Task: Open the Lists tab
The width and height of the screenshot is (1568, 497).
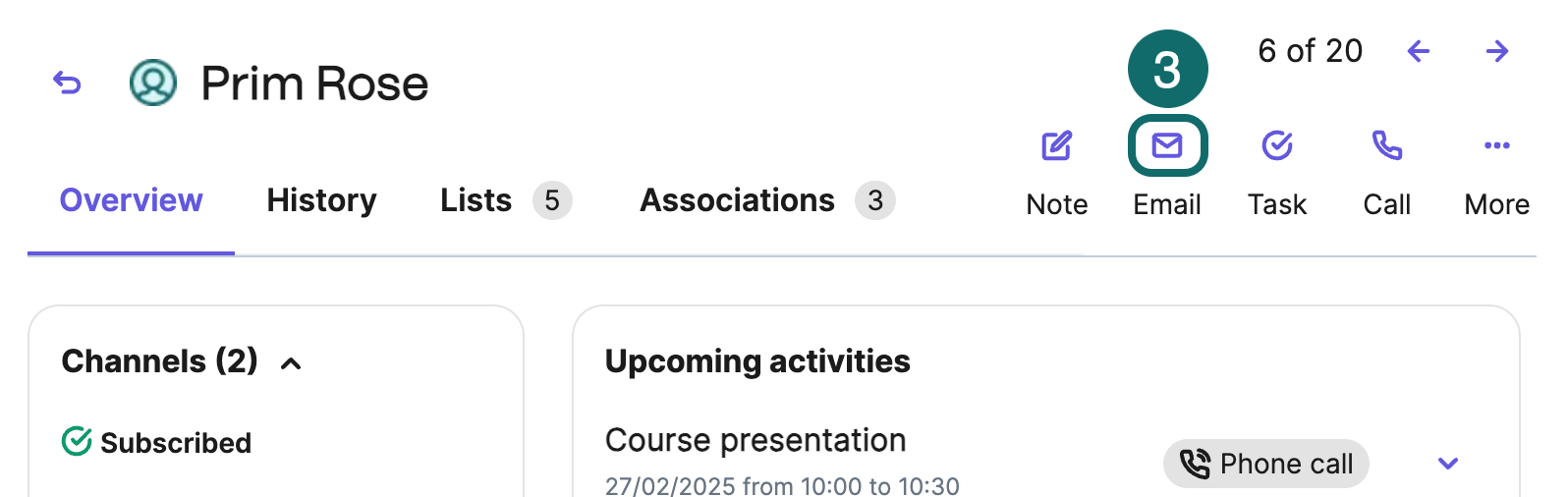Action: (x=506, y=200)
